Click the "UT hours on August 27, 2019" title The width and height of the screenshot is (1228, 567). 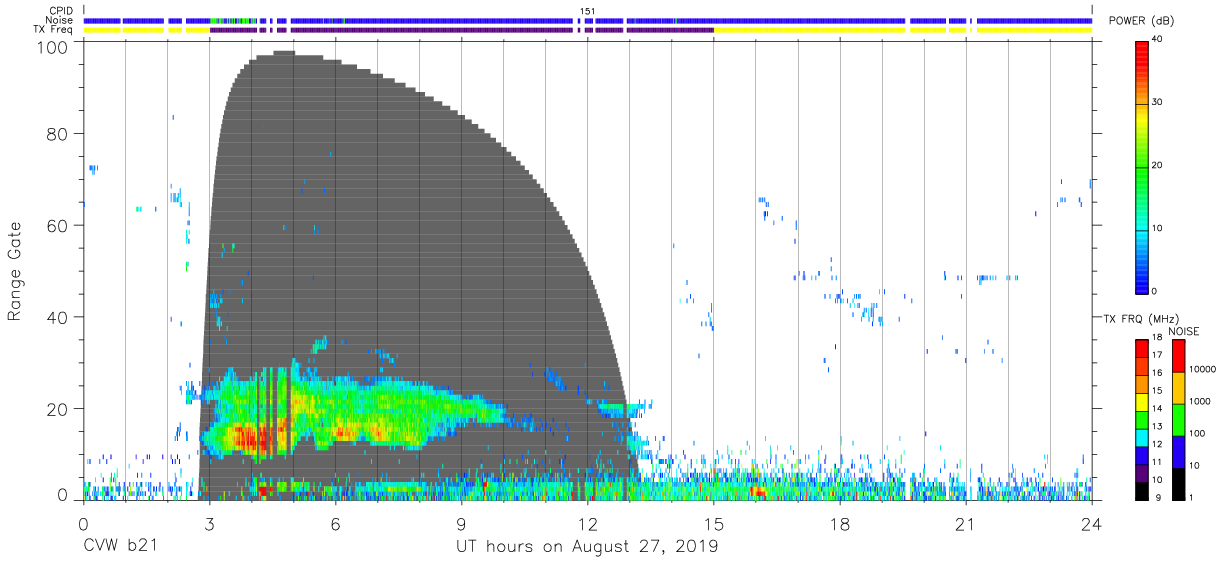[x=587, y=547]
